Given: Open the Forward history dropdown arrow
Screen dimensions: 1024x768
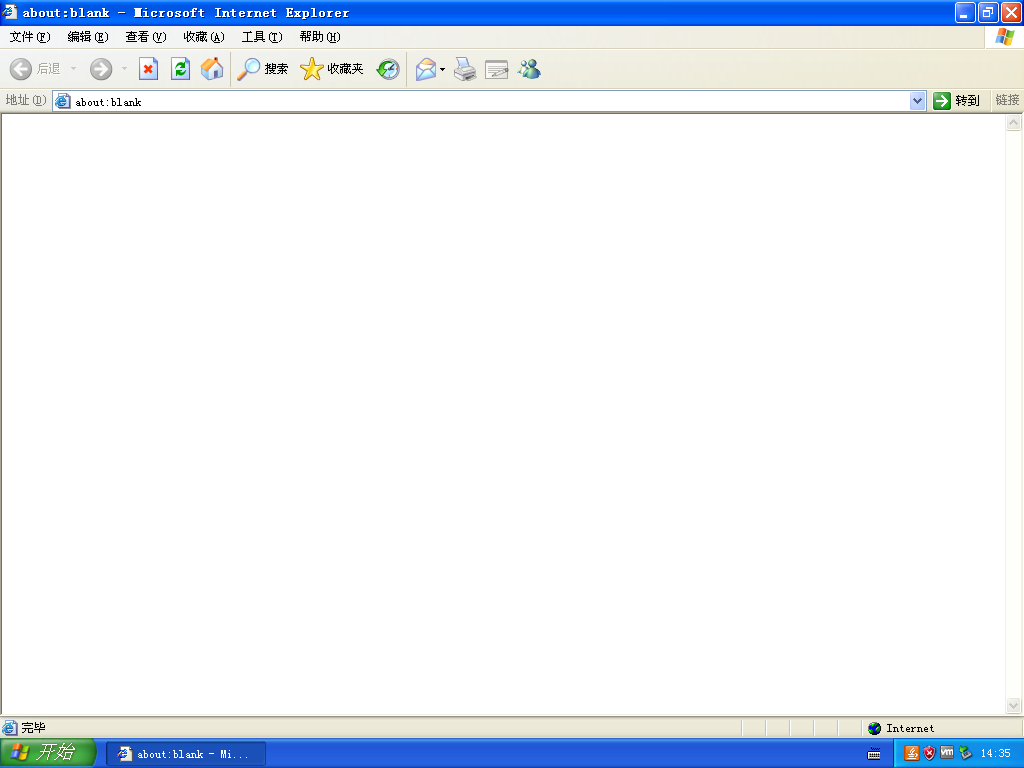Looking at the screenshot, I should coord(124,69).
